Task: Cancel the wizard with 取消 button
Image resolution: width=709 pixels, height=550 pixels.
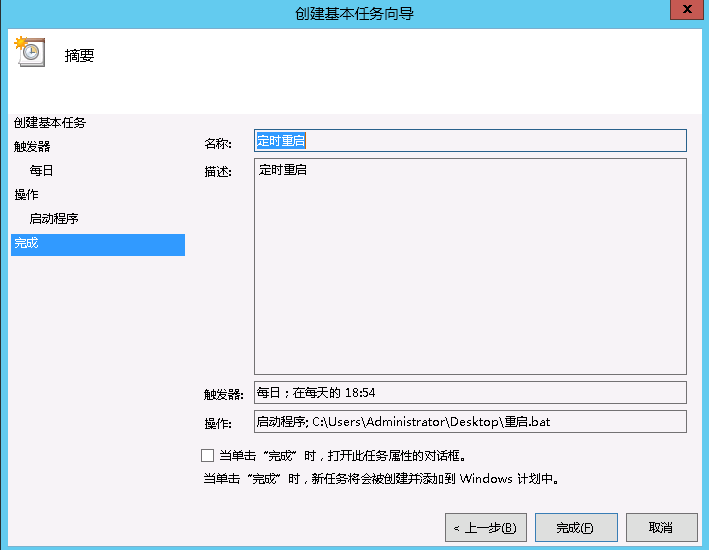Action: click(660, 528)
